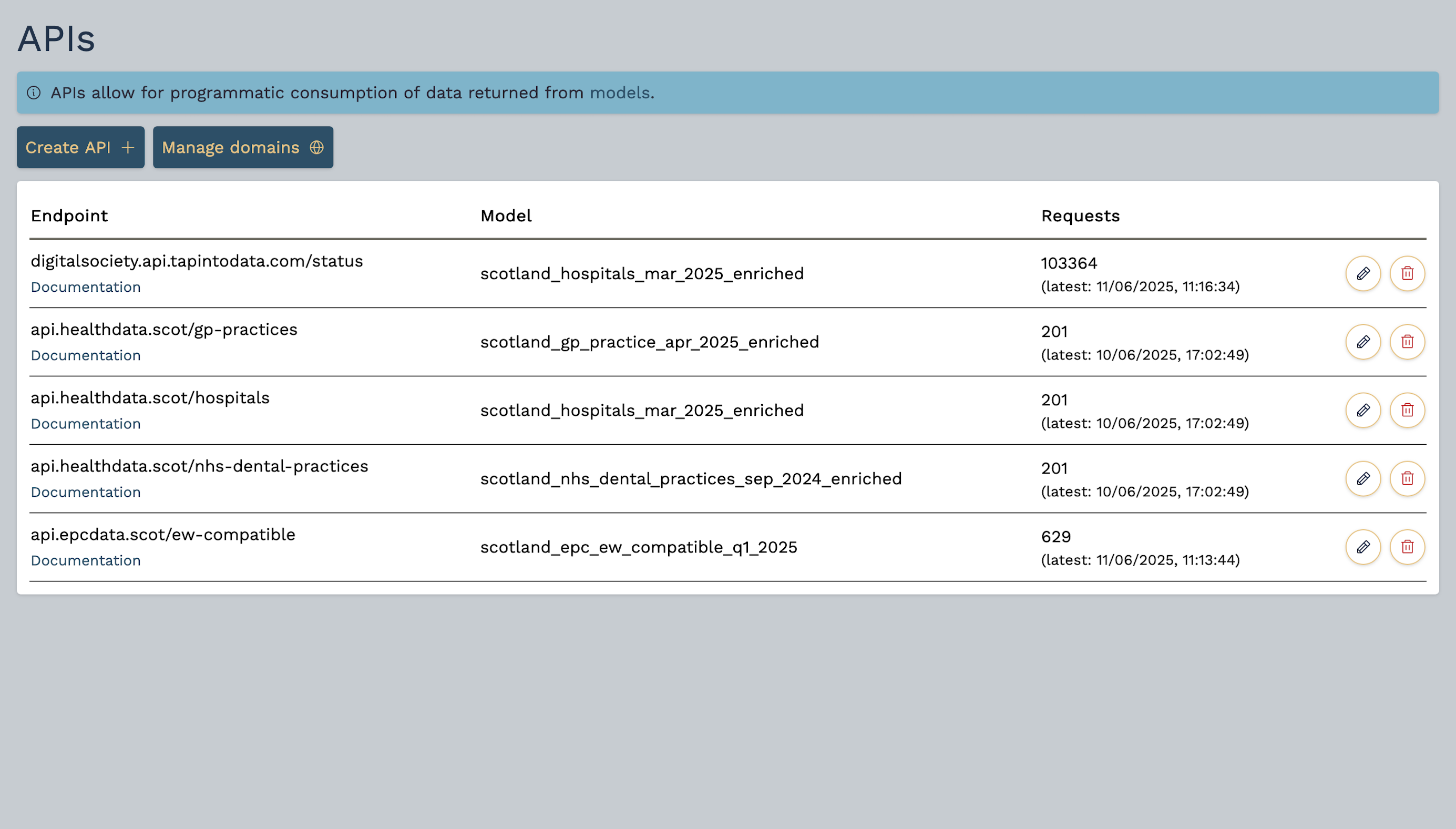Open Documentation for digitalsociety status endpoint

(85, 287)
